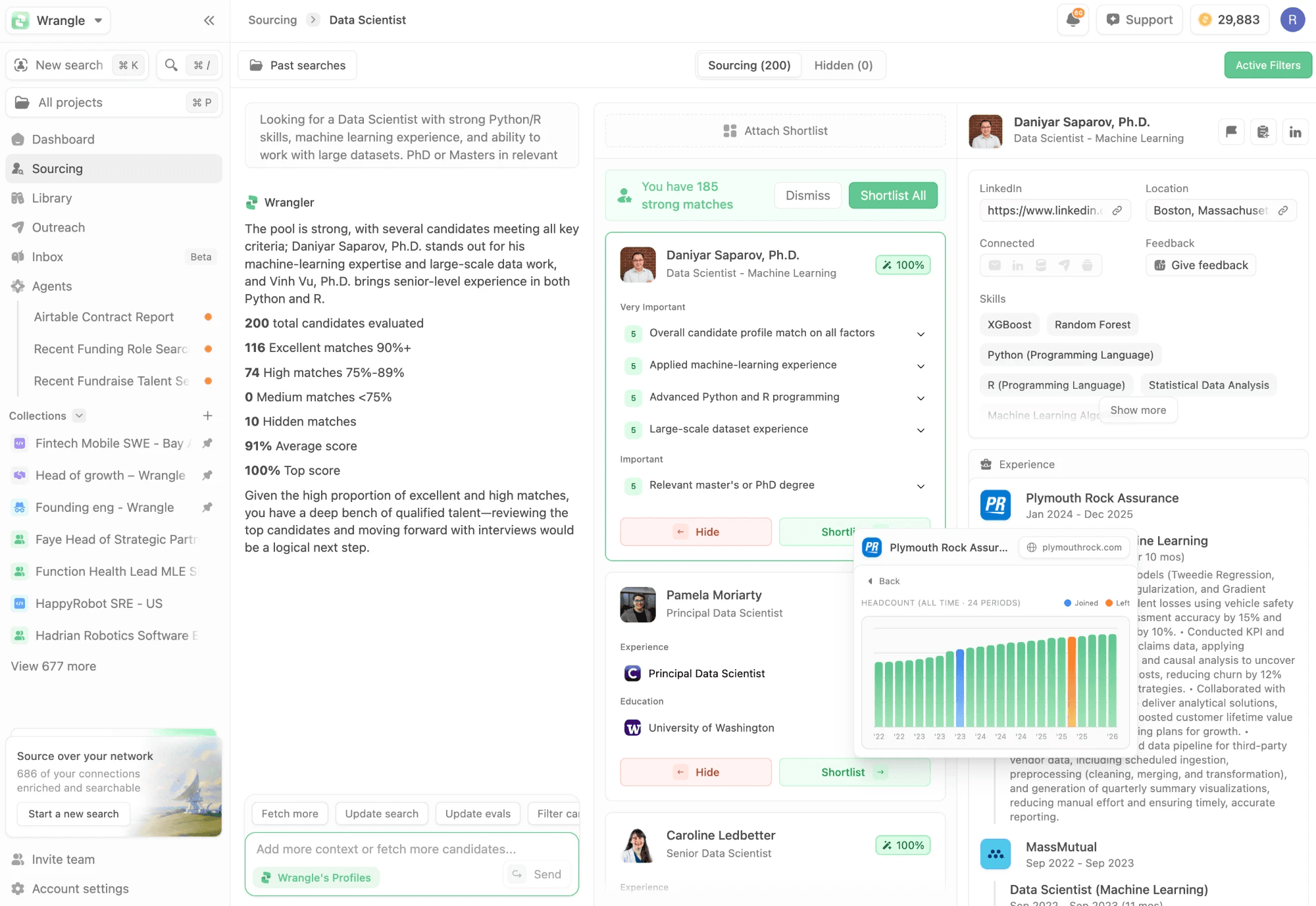Screen dimensions: 1316x906
Task: Go Back in headcount popup
Action: (x=884, y=581)
